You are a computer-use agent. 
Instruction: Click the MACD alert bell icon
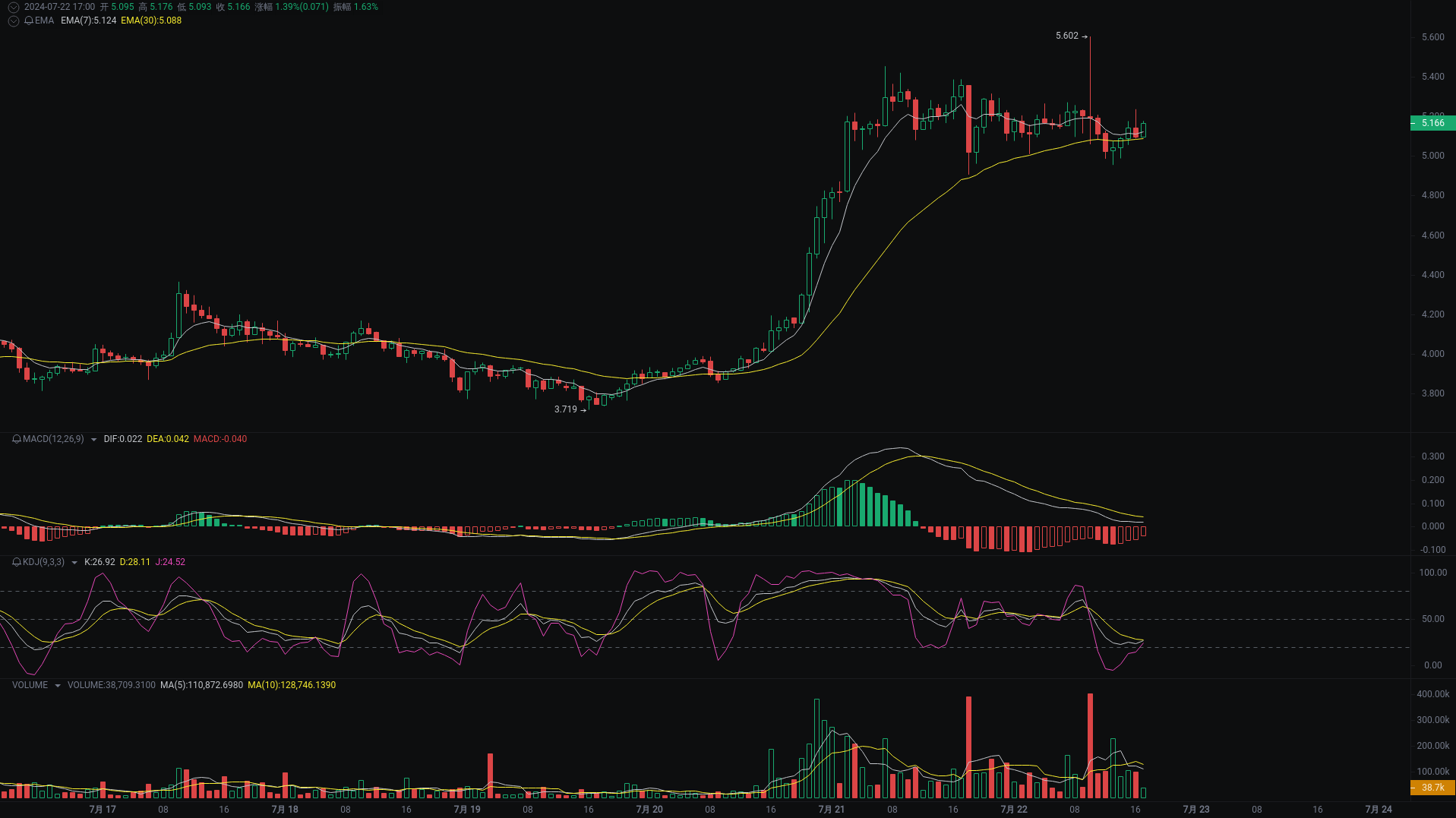point(17,439)
